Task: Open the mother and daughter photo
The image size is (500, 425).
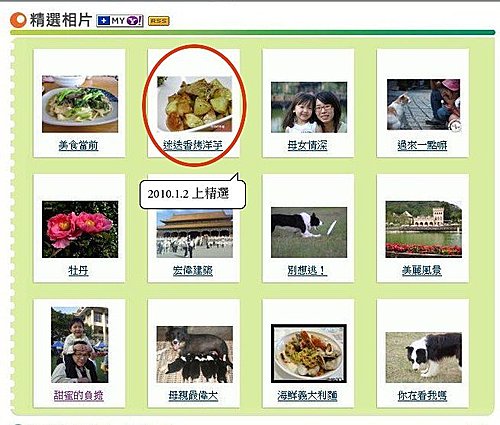Action: pyautogui.click(x=309, y=107)
